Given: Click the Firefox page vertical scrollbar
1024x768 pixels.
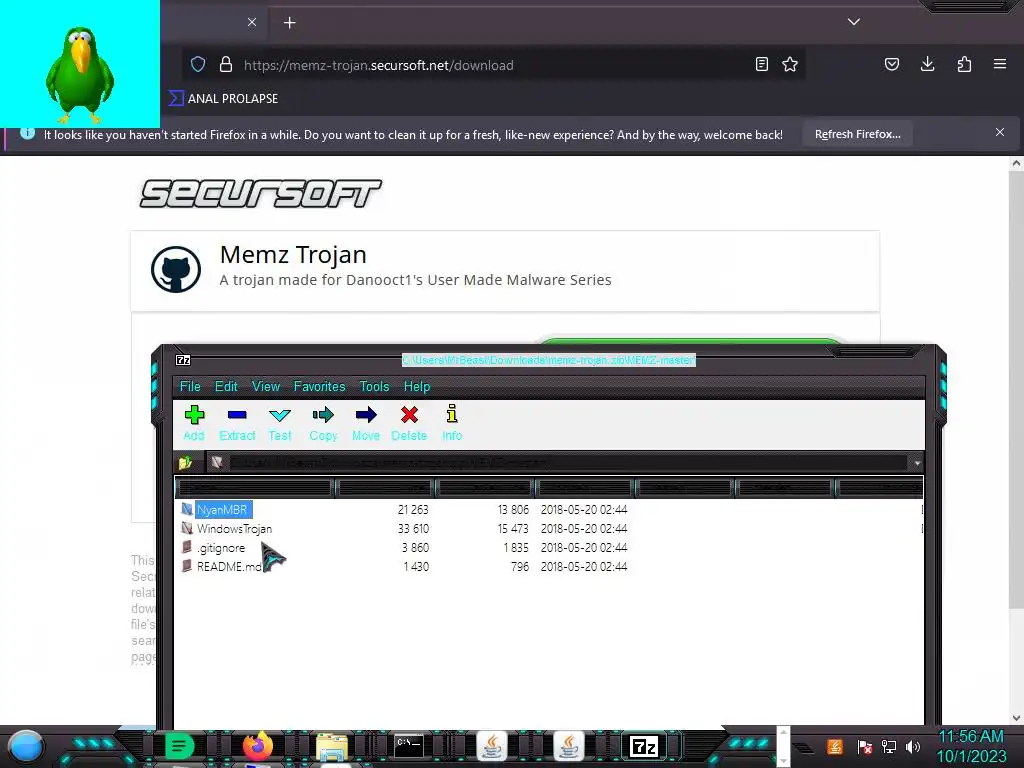Looking at the screenshot, I should (x=1016, y=441).
